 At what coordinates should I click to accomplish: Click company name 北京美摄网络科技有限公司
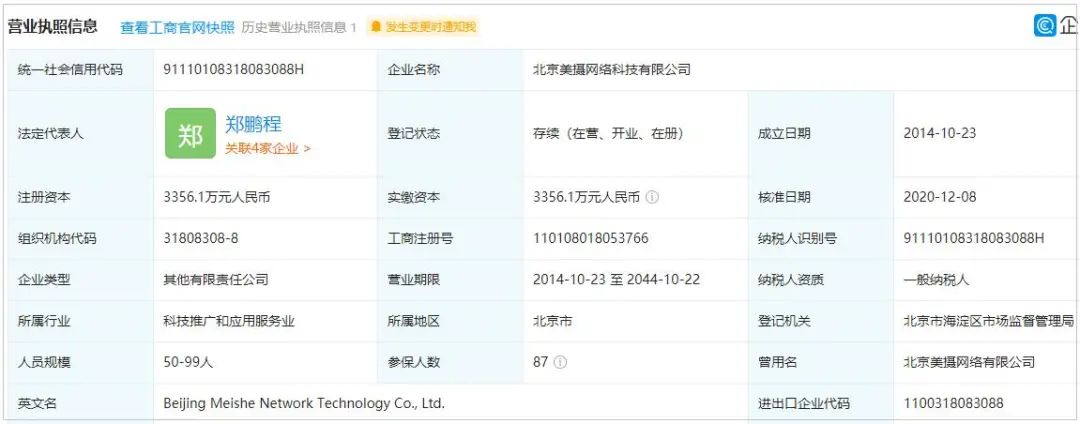[612, 70]
